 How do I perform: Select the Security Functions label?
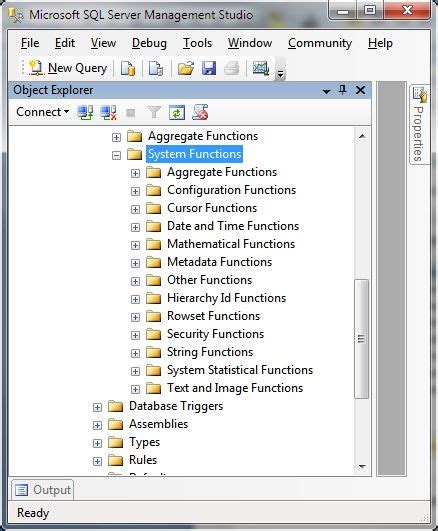tap(215, 334)
